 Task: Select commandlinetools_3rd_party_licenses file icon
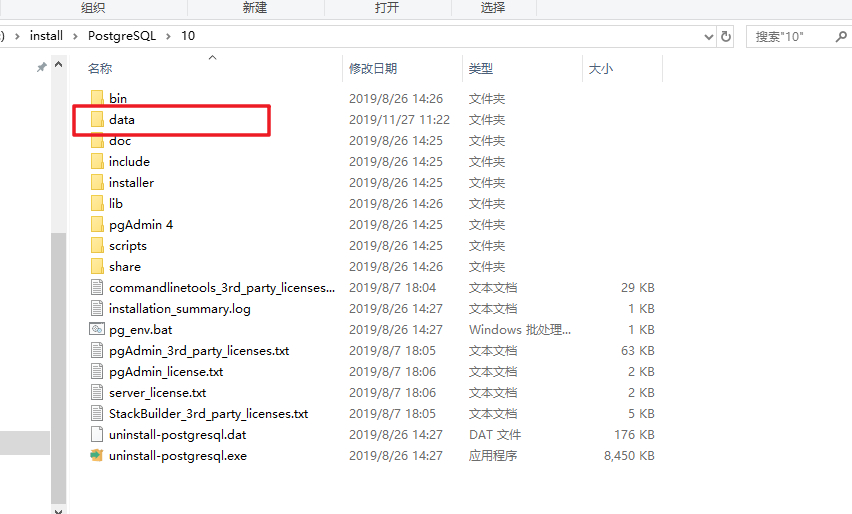(x=97, y=287)
